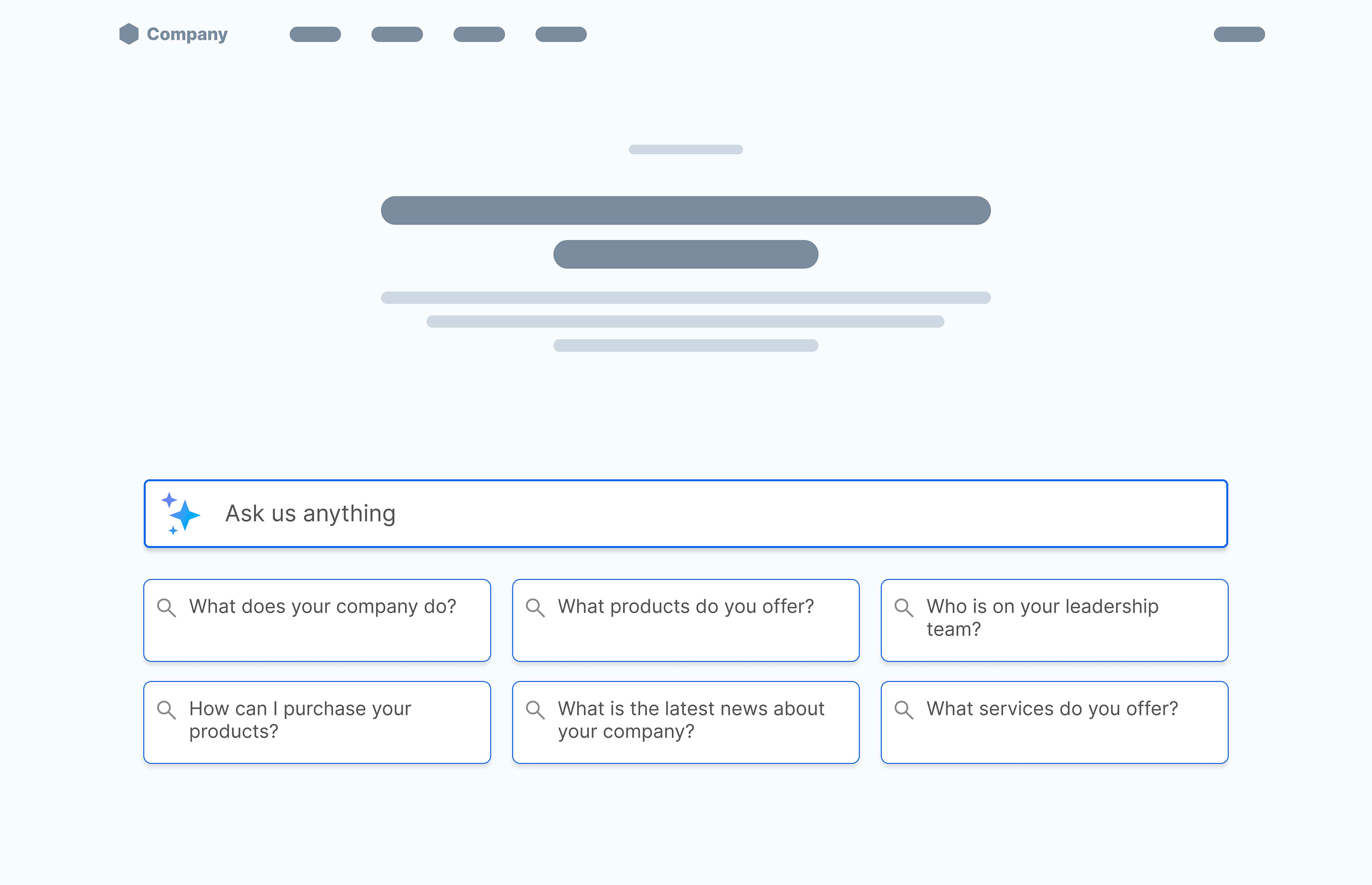Open 'What is the latest news about your company?'
The image size is (1372, 885).
point(686,722)
